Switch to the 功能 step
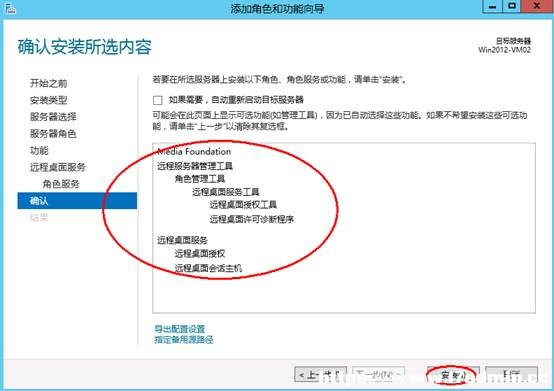 point(39,151)
